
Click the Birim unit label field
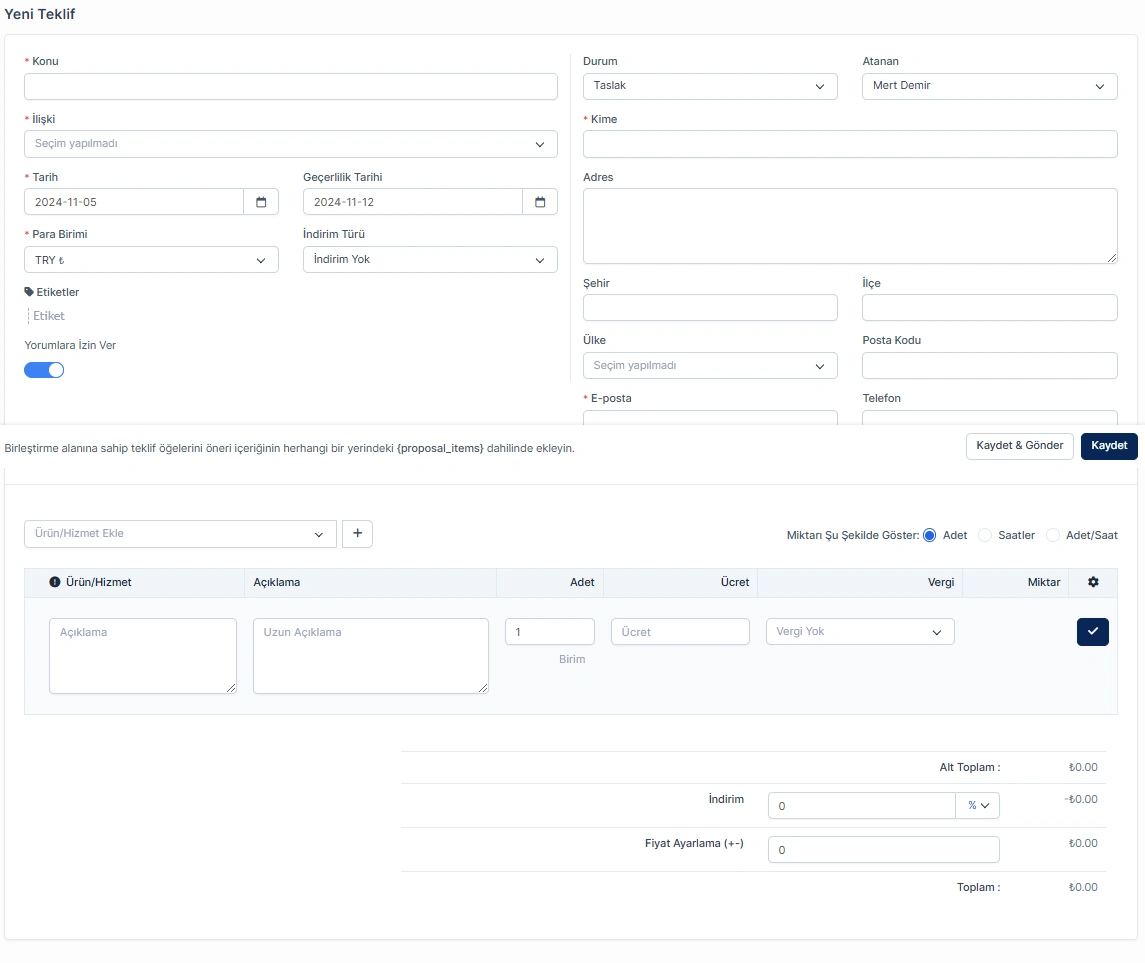tap(572, 659)
